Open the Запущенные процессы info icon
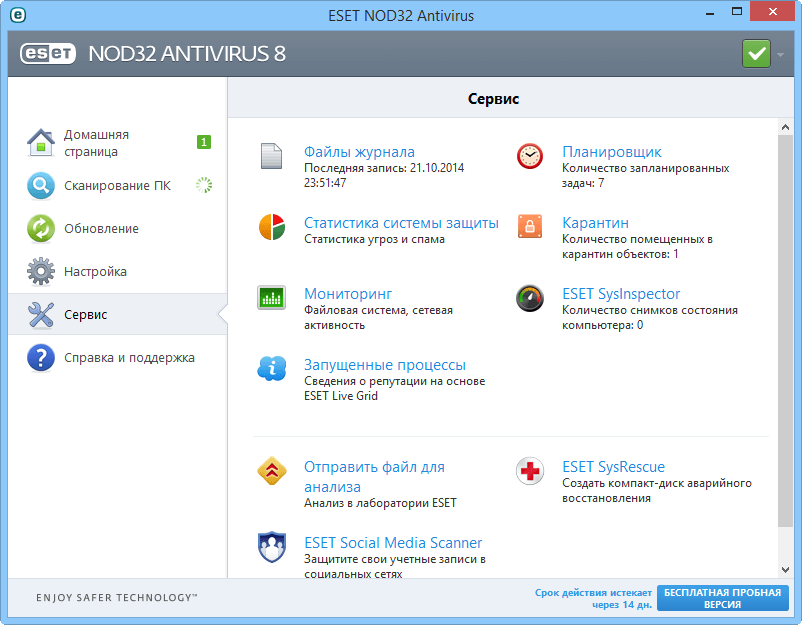Screen dimensions: 802x625 270,368
